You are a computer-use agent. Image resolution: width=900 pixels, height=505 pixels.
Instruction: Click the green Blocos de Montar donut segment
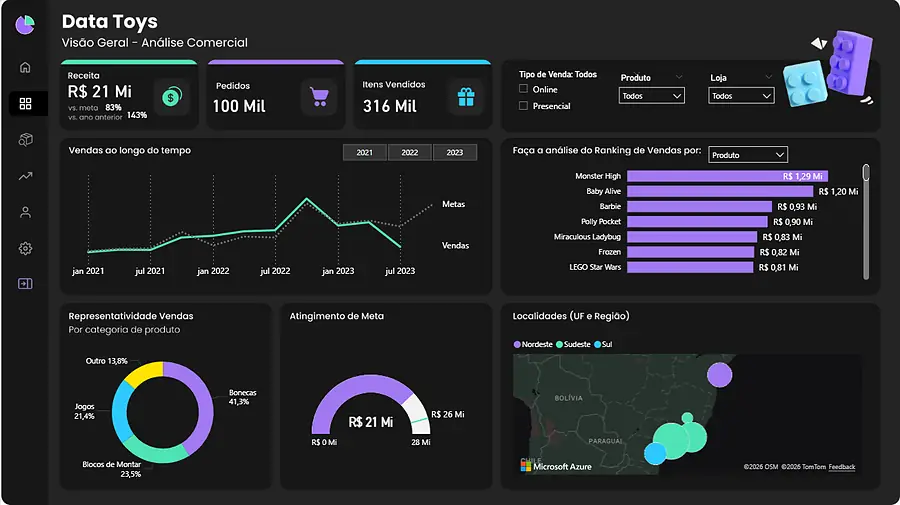click(155, 450)
